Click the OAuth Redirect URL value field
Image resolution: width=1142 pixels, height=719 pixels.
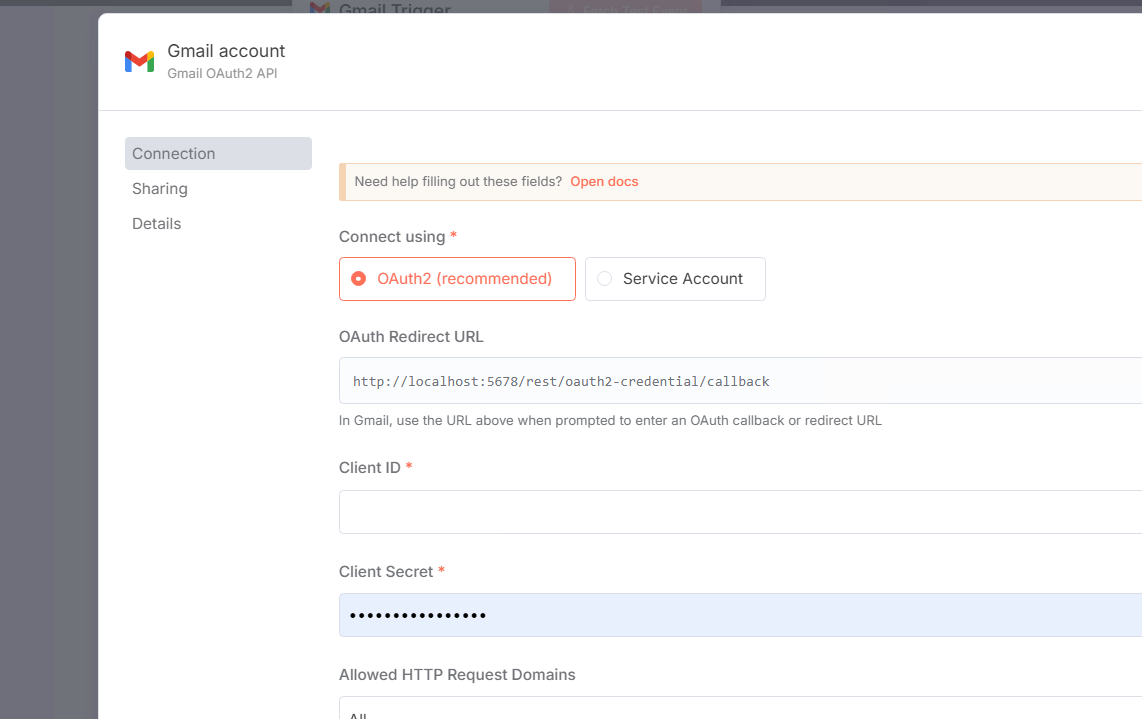[740, 381]
